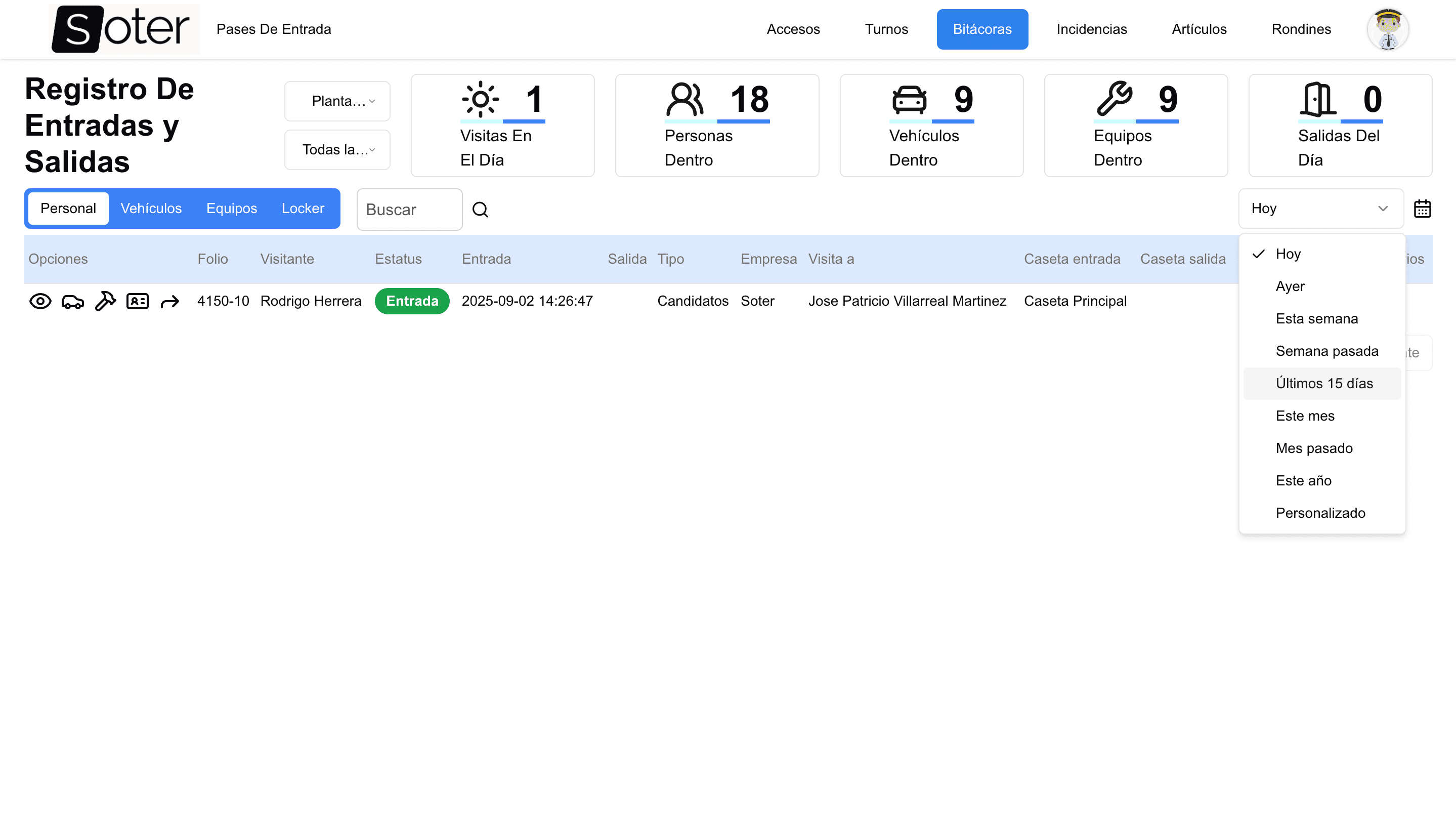Switch to the Locker tab
This screenshot has height=822, width=1456.
click(x=303, y=209)
